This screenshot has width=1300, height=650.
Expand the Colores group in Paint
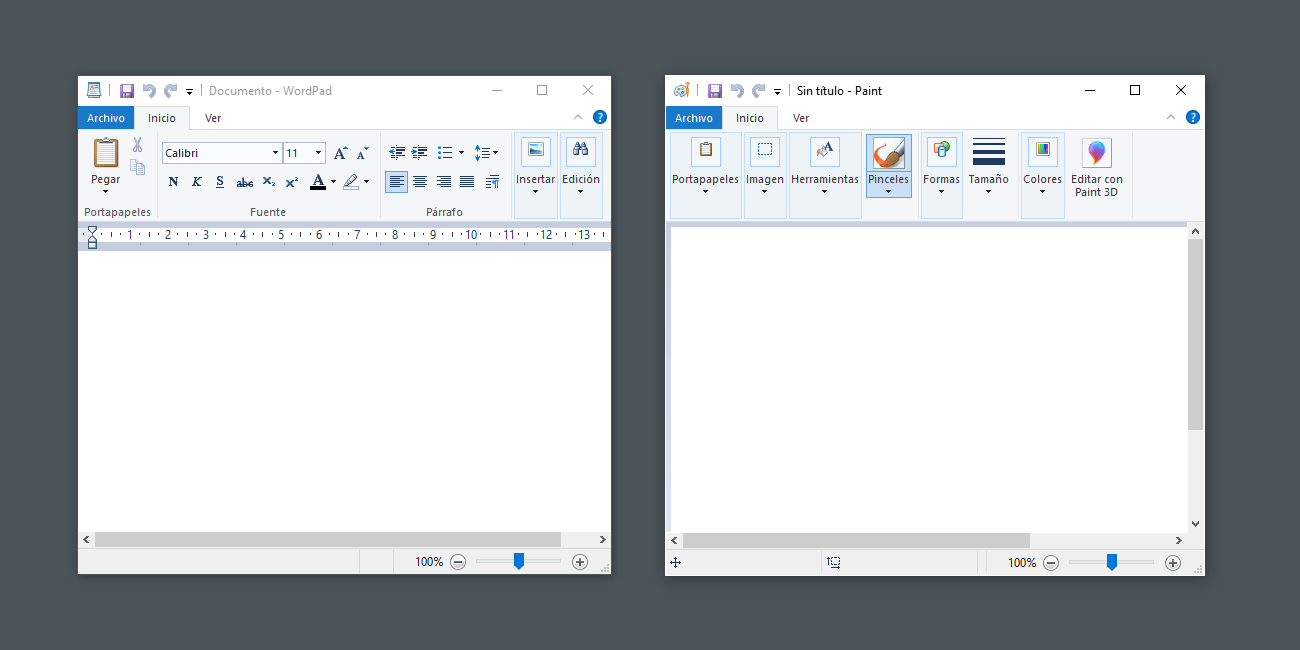tap(1042, 176)
